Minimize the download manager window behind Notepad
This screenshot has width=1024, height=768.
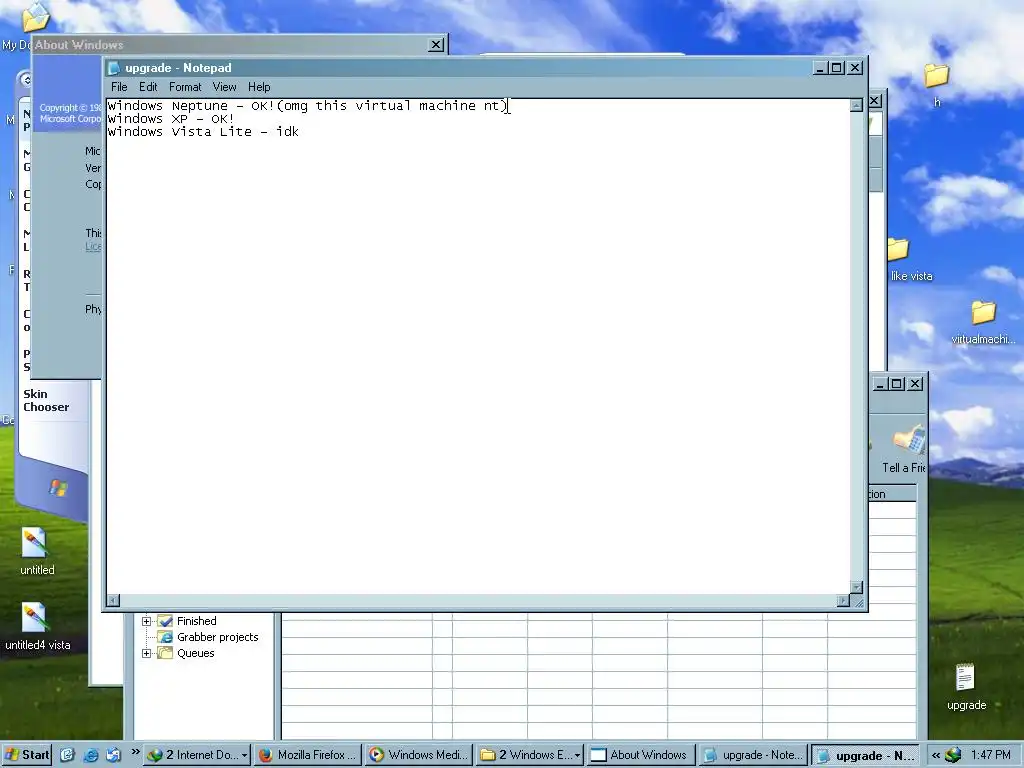point(881,384)
